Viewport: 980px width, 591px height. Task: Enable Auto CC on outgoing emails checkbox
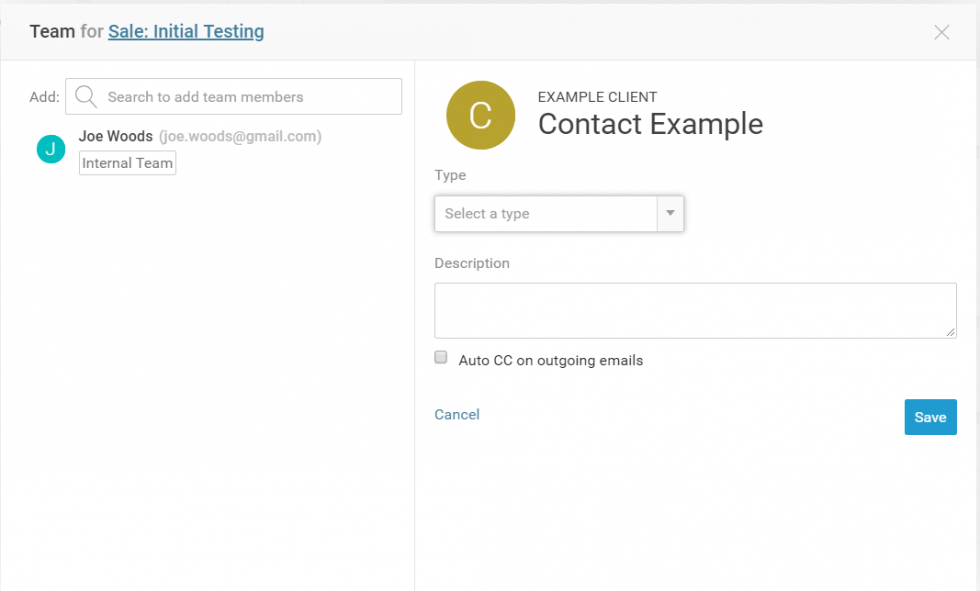coord(441,358)
